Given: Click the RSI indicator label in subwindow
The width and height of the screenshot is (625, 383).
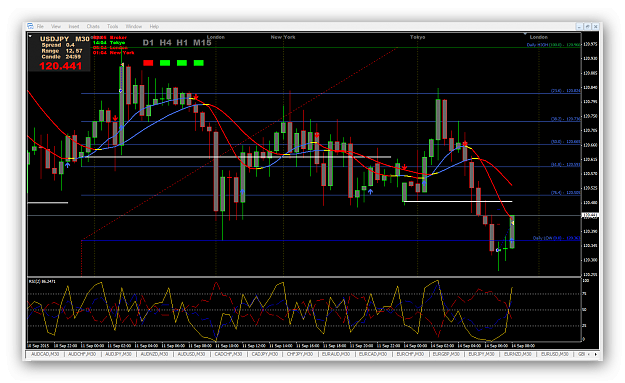Looking at the screenshot, I should pos(42,282).
